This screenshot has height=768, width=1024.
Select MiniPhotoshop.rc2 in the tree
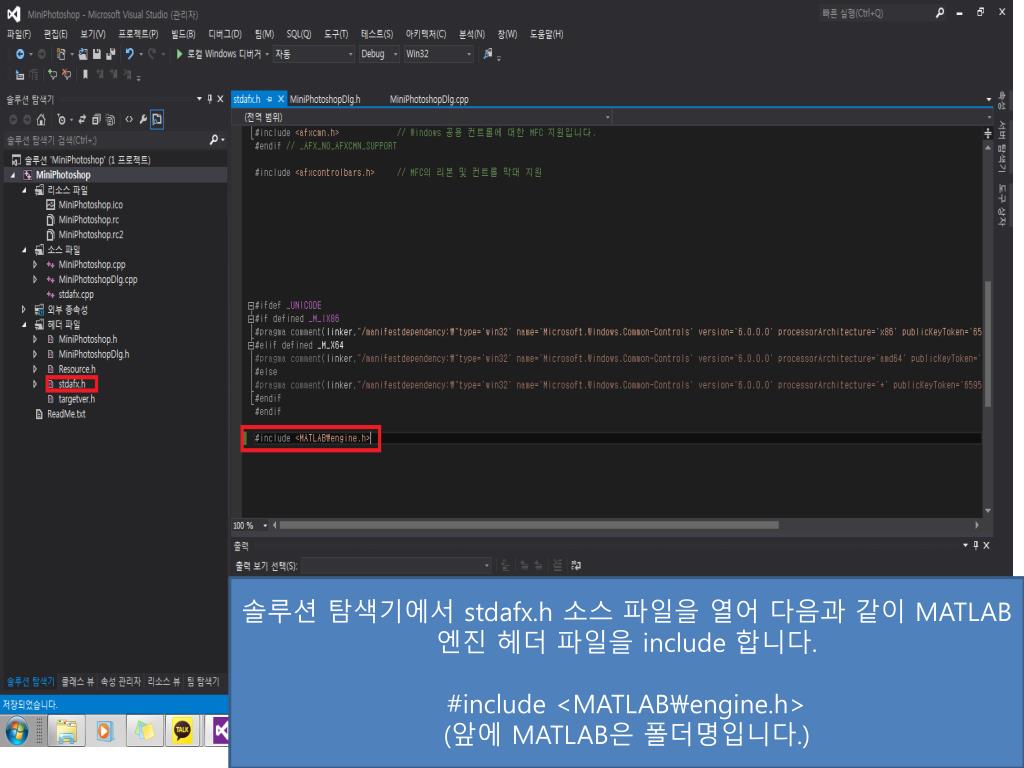[91, 235]
